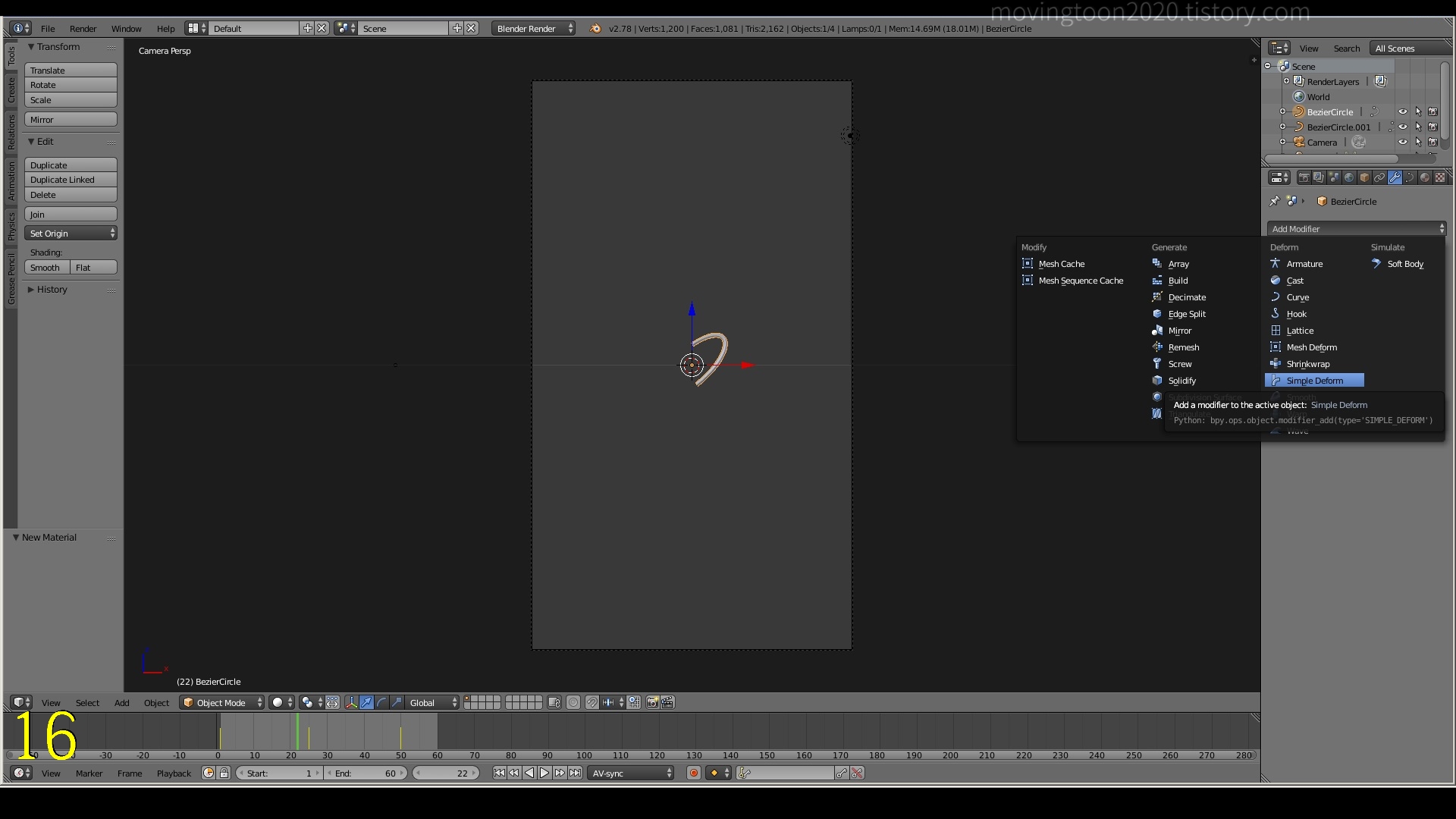Click the play animation button
The height and width of the screenshot is (819, 1456).
(x=544, y=773)
